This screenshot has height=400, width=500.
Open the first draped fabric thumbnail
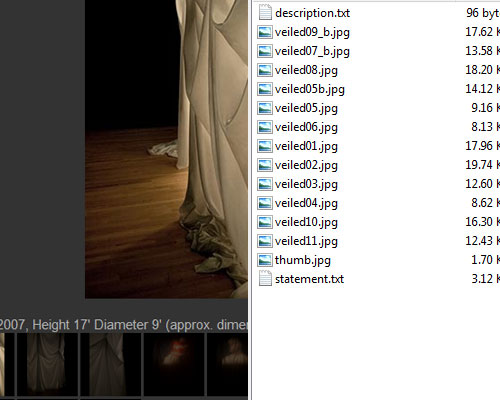47,364
